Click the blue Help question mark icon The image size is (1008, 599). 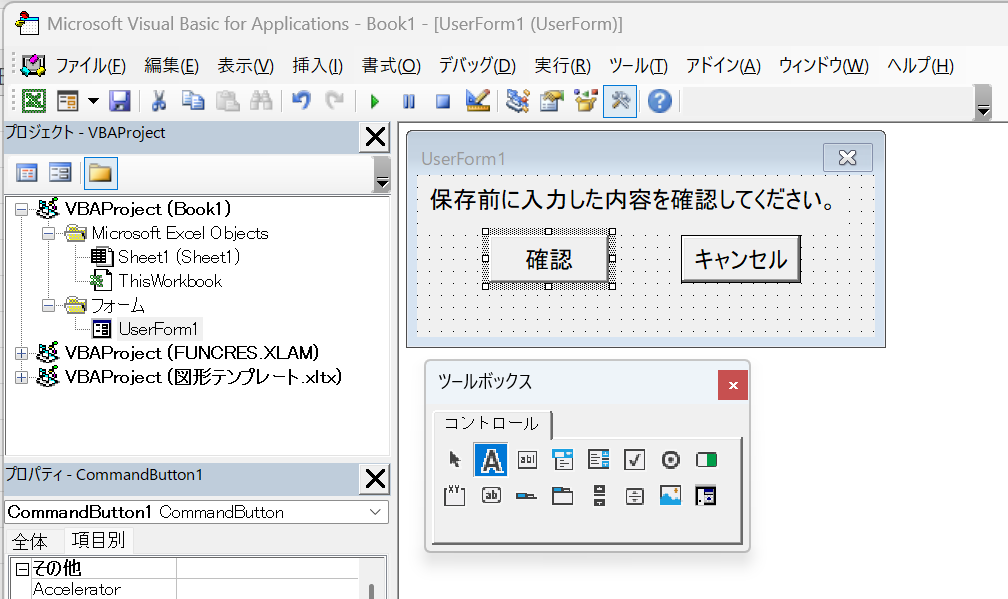(660, 101)
